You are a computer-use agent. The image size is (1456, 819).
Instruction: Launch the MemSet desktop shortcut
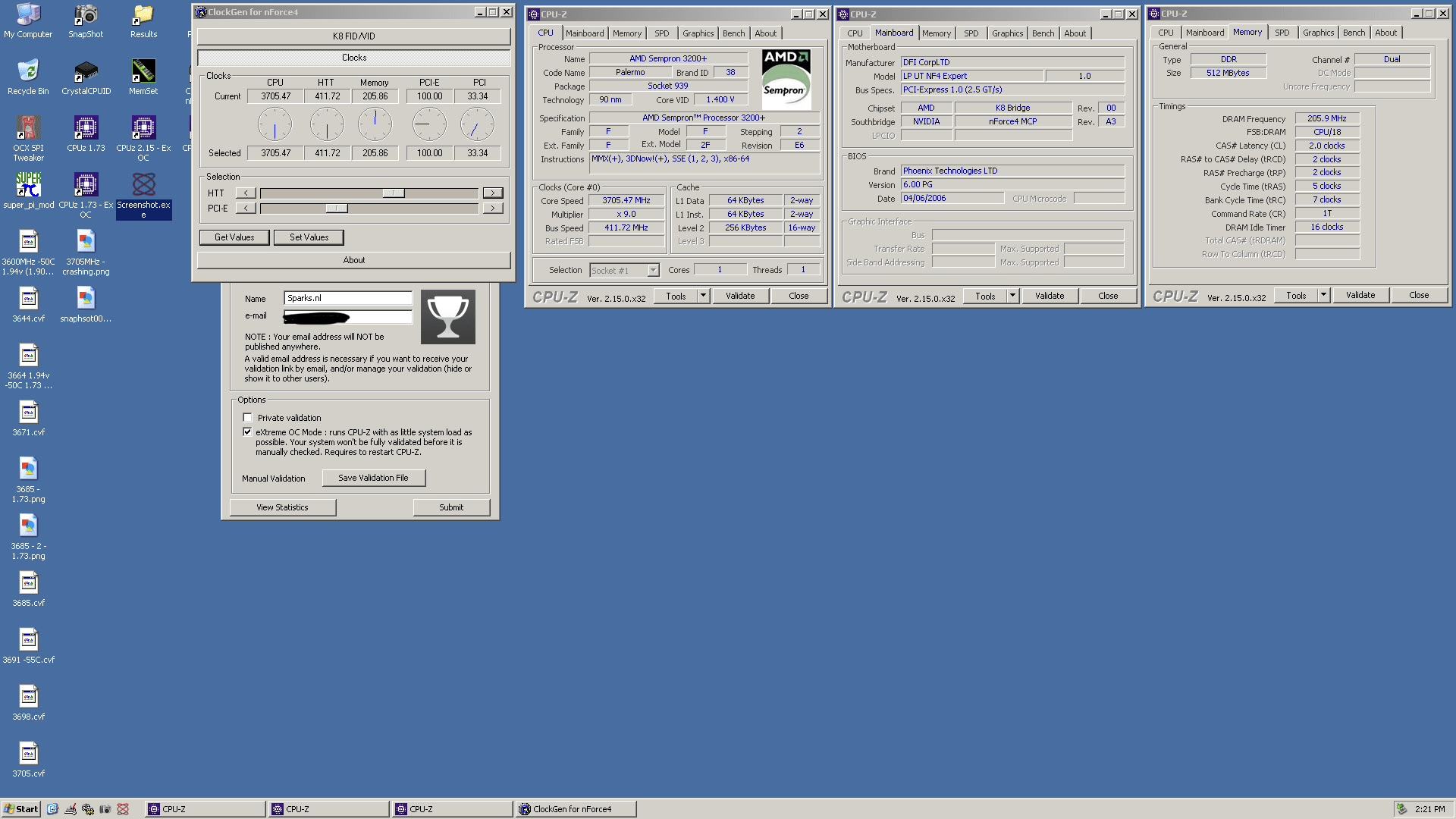(x=143, y=77)
